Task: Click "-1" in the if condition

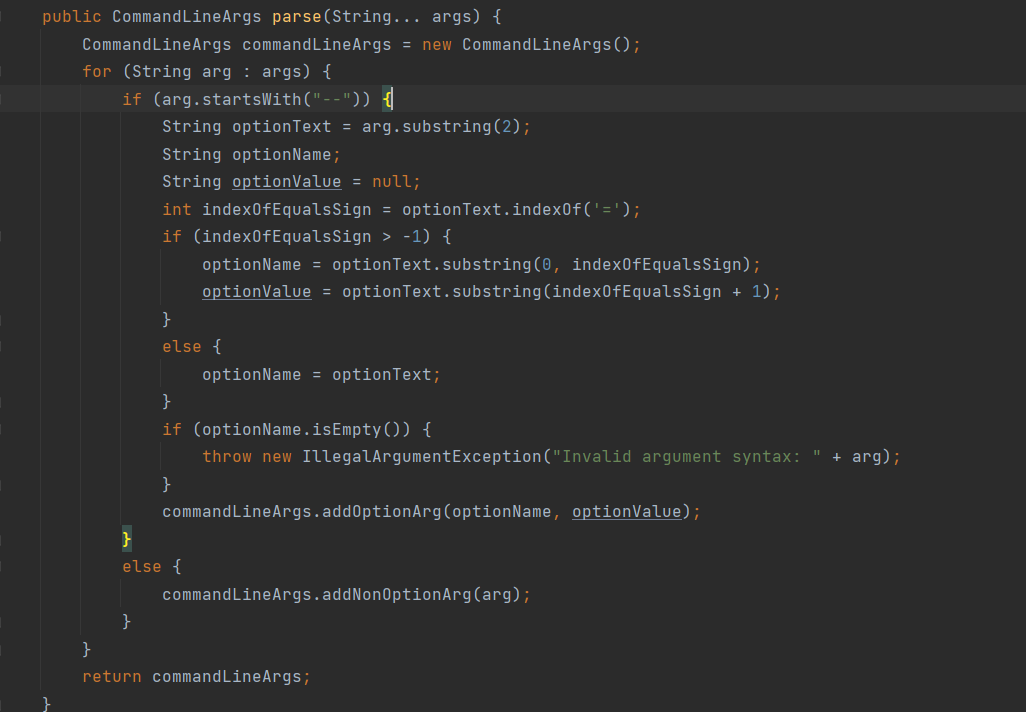Action: 412,236
